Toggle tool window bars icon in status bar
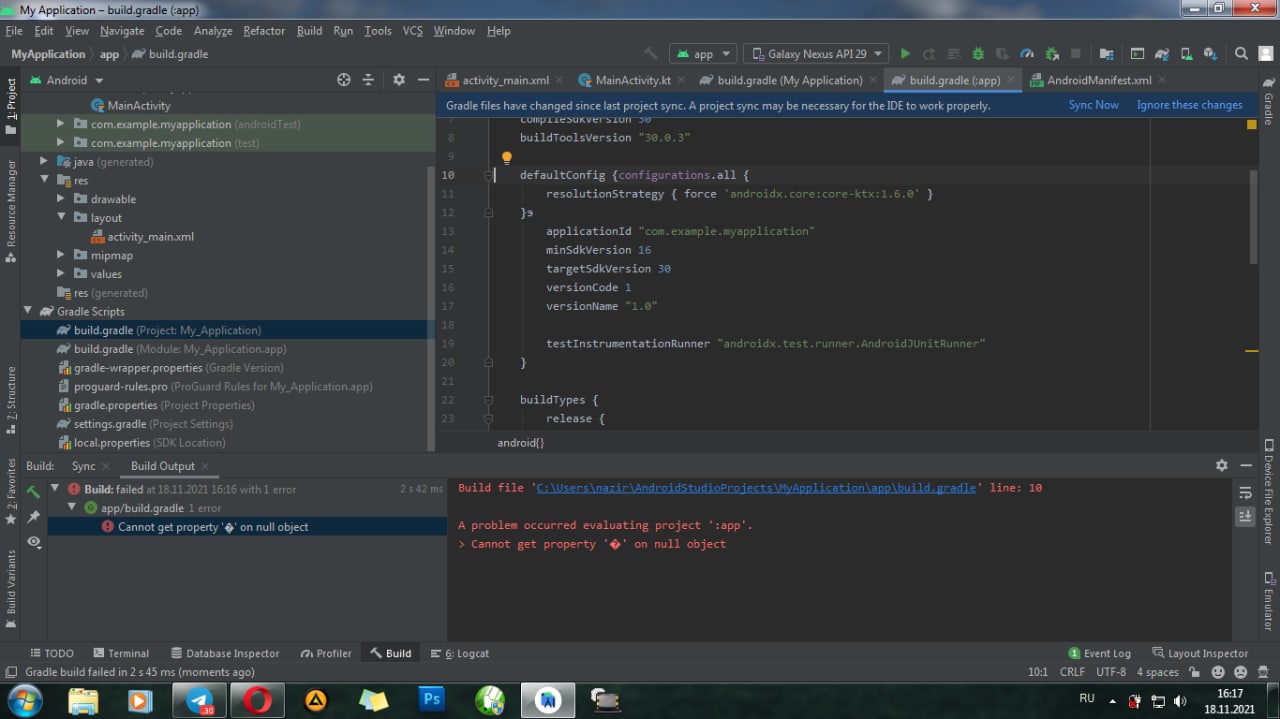The height and width of the screenshot is (719, 1280). click(x=11, y=672)
